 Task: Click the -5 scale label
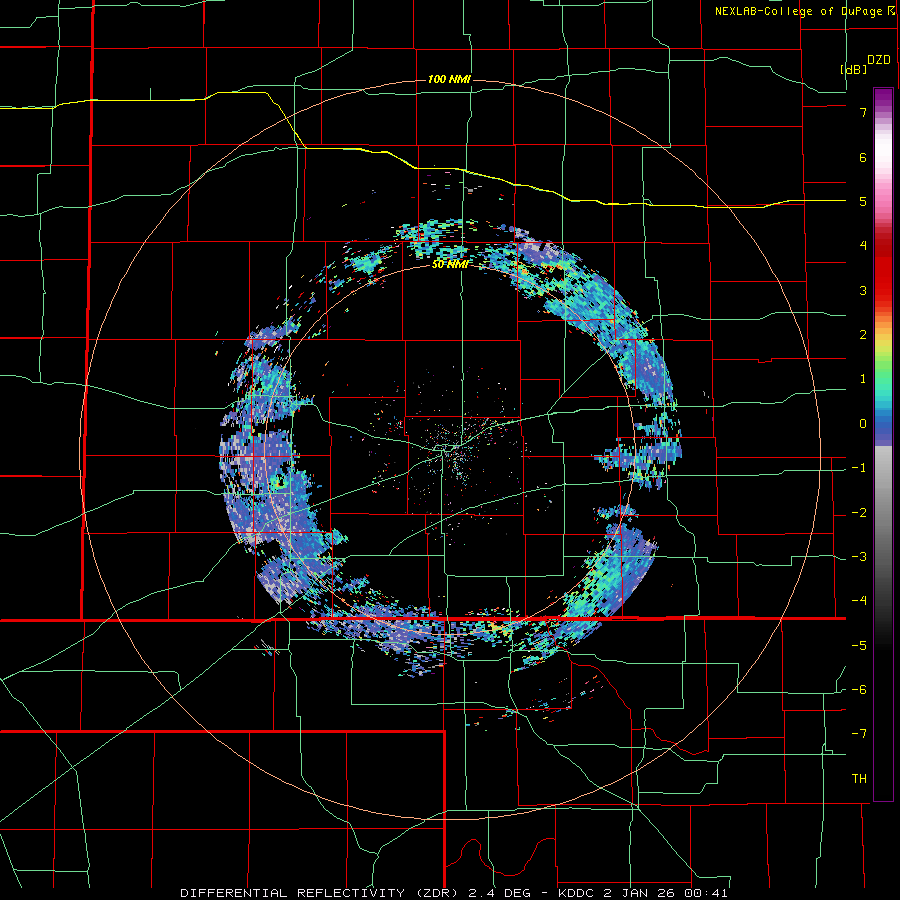point(859,646)
